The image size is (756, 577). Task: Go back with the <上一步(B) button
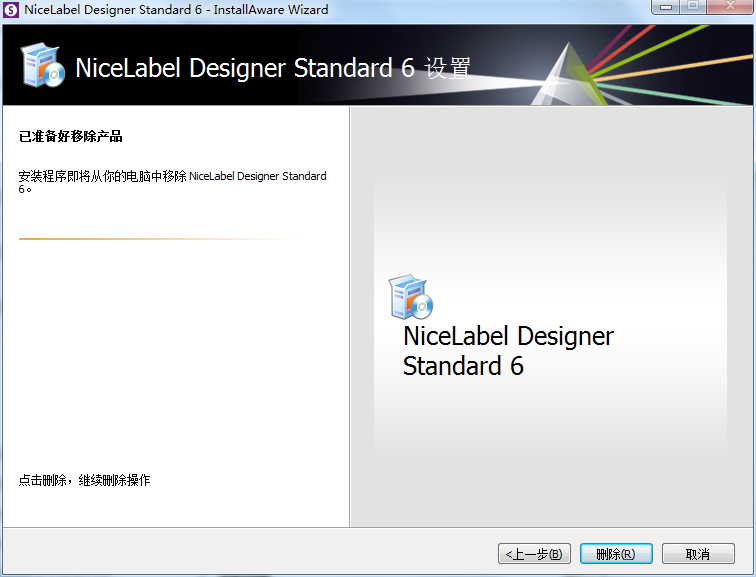(534, 553)
